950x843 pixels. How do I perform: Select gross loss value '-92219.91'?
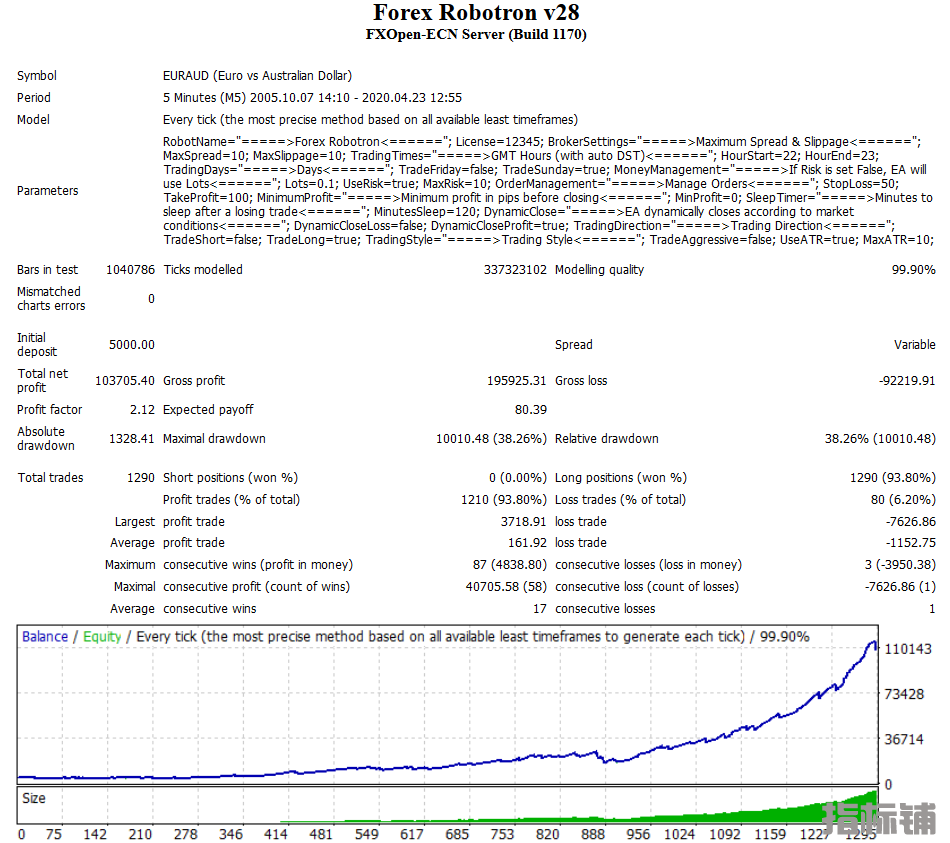(907, 381)
